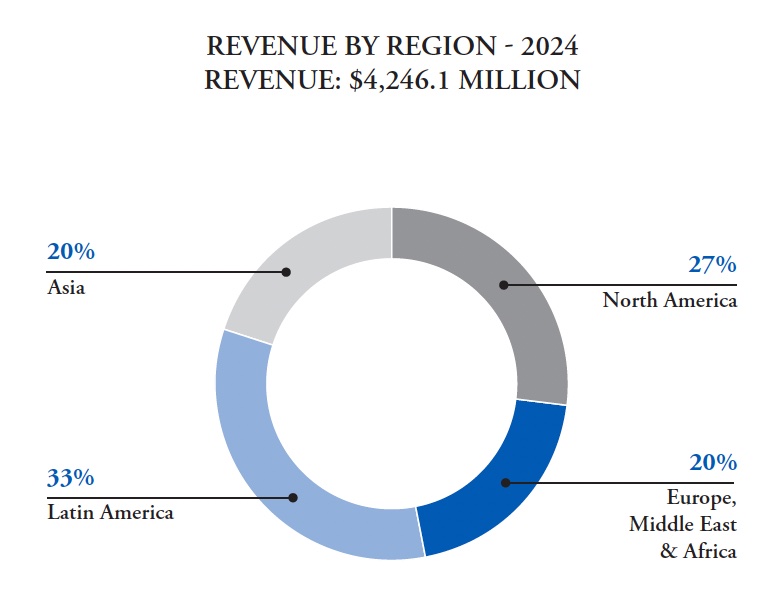This screenshot has width=774, height=596.
Task: Click the 27% value for North America
Action: click(x=712, y=265)
